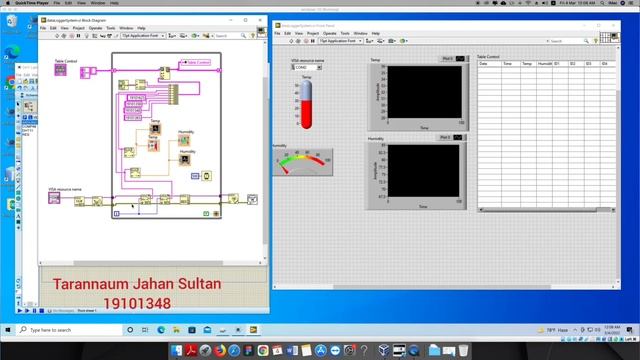Open Chrome from macOS dock
Screen dimensions: 640x360
pyautogui.click(x=263, y=351)
